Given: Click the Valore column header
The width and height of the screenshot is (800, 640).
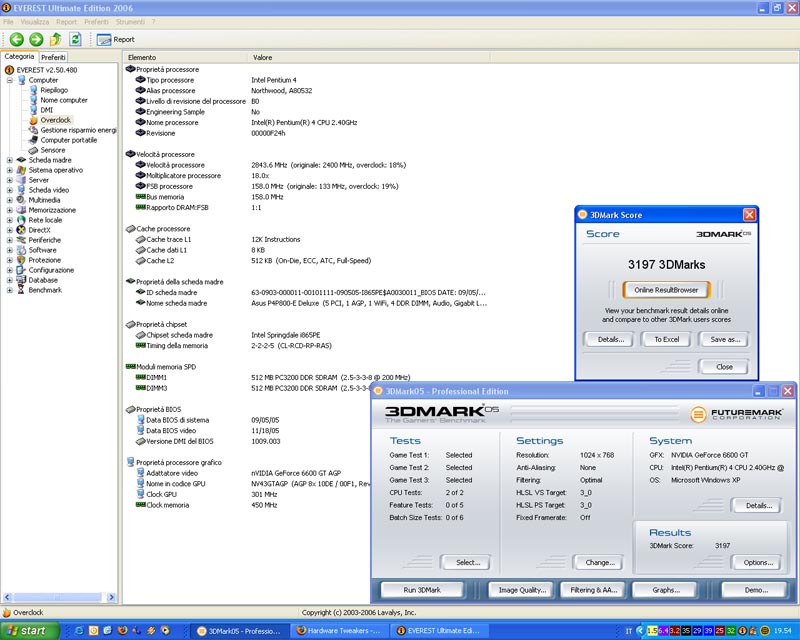Looking at the screenshot, I should coord(369,58).
